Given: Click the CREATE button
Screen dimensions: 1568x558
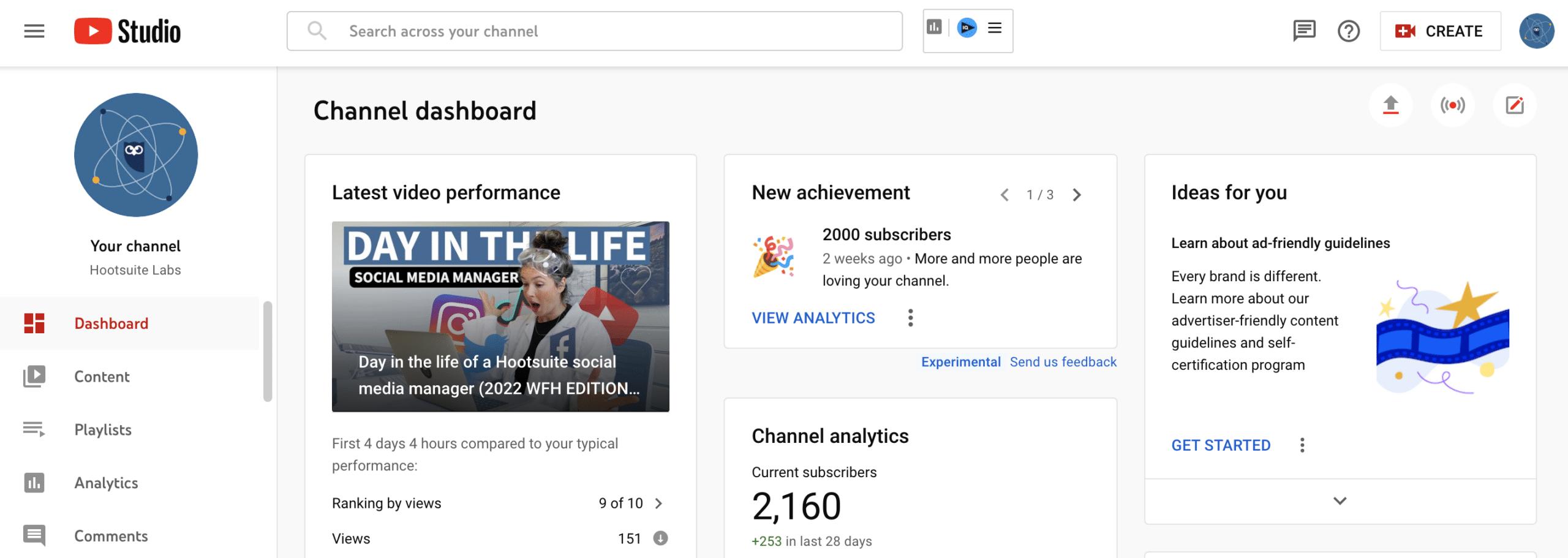Looking at the screenshot, I should (1440, 31).
